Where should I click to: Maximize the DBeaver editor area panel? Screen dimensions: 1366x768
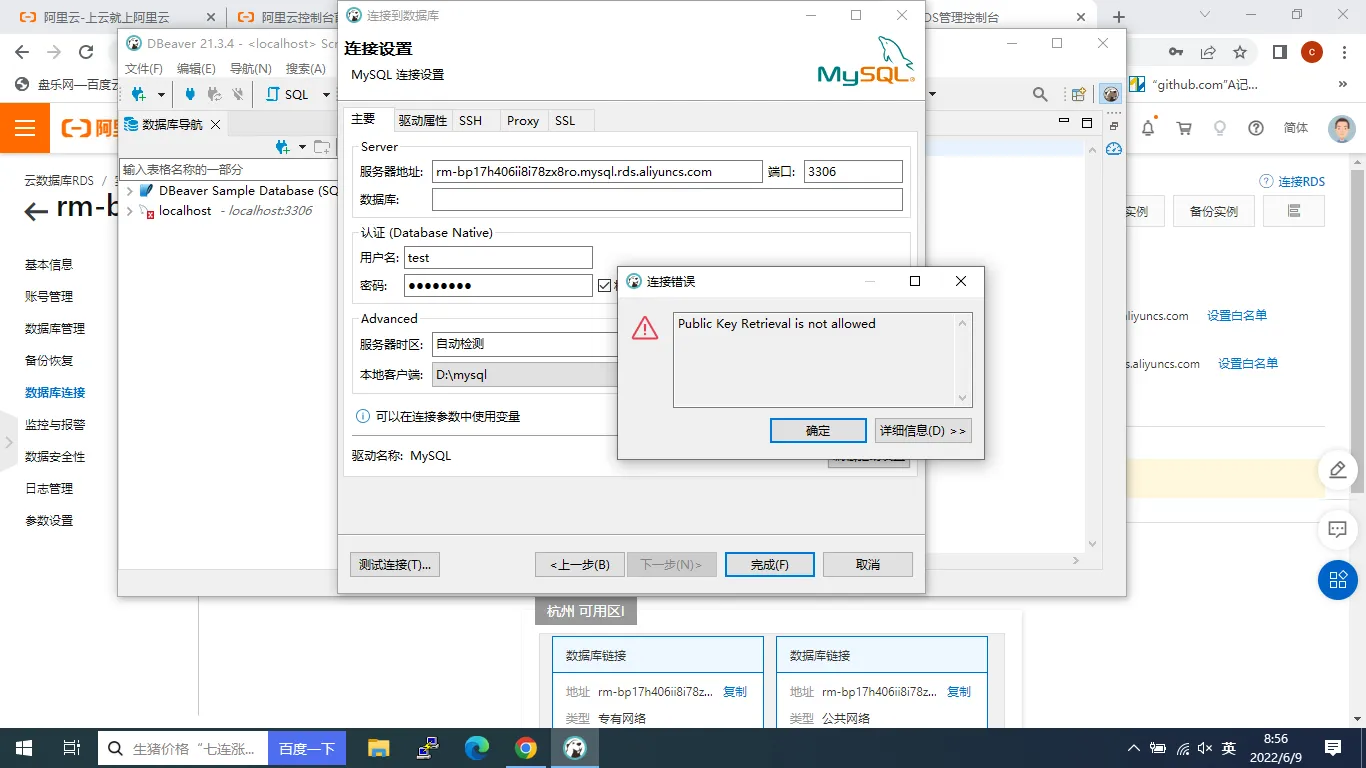click(x=1087, y=123)
